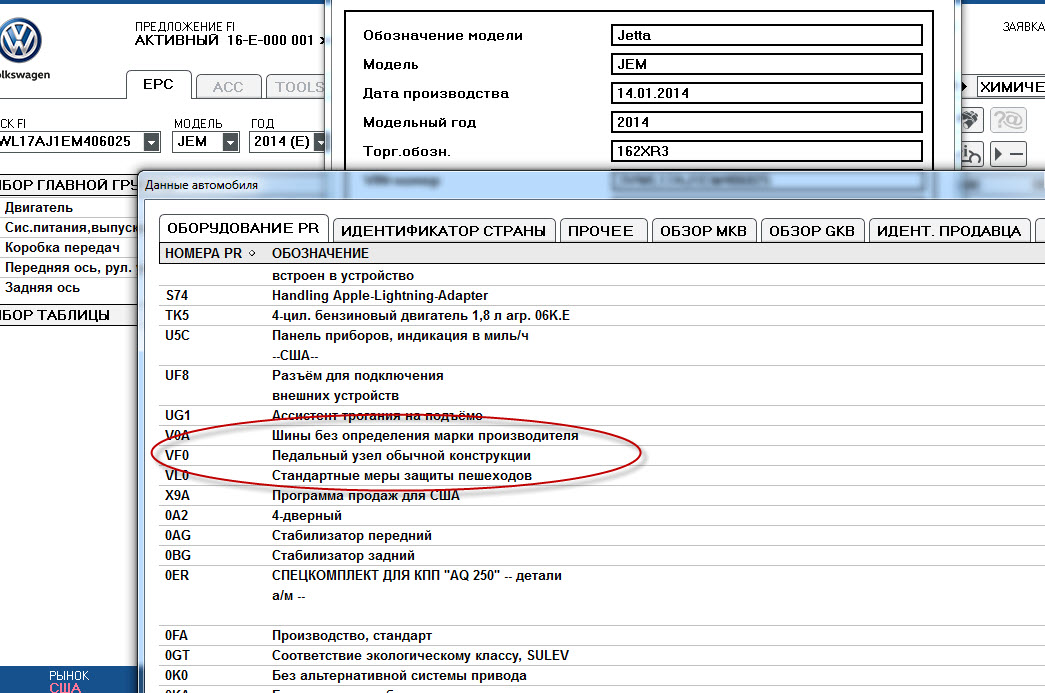Click the black triangle beside ХИМИЧЕ field
1045x693 pixels.
pyautogui.click(x=964, y=87)
